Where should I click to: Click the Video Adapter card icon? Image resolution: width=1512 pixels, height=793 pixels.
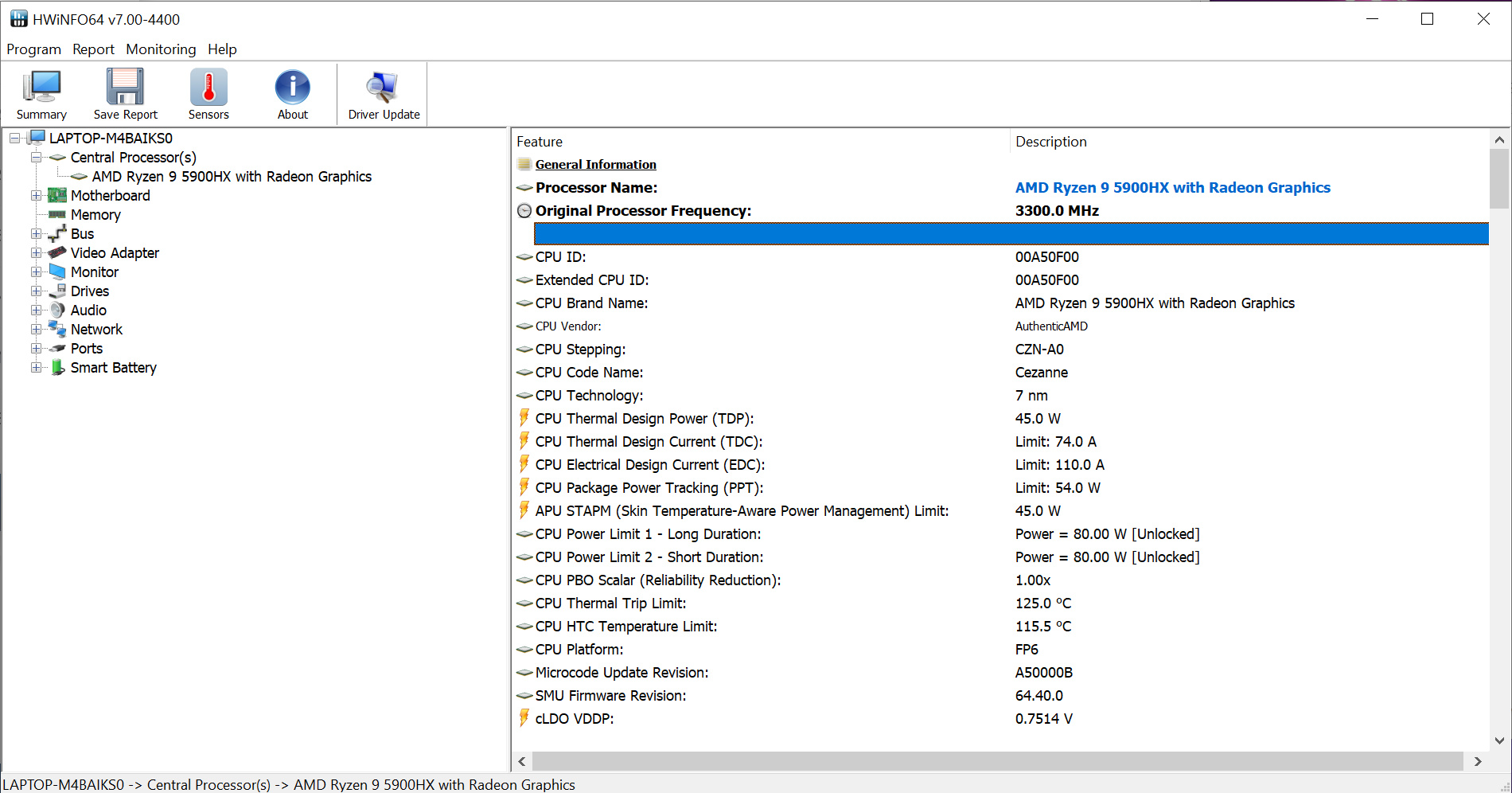[x=57, y=252]
